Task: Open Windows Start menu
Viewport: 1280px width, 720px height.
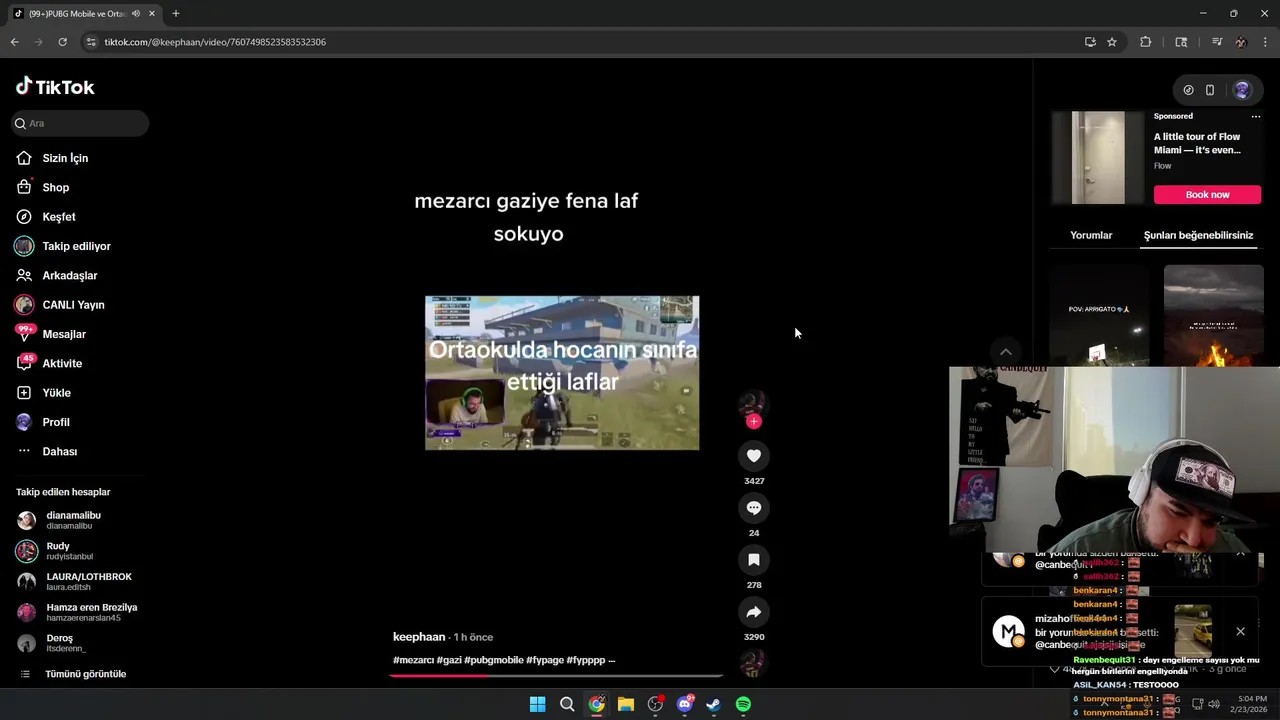Action: tap(537, 704)
